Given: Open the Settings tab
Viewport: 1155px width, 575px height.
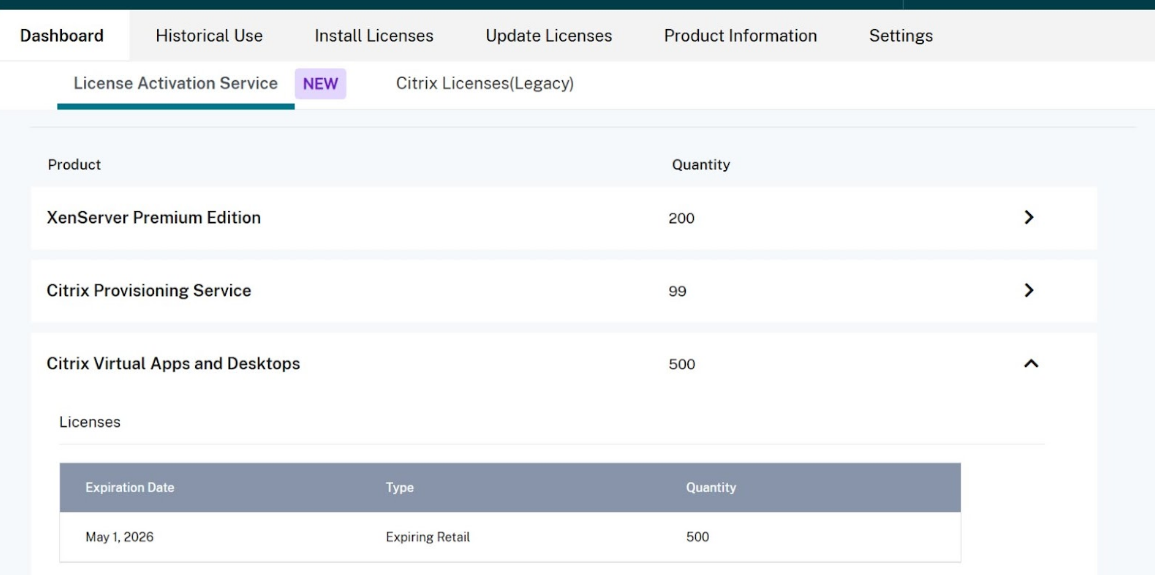Looking at the screenshot, I should tap(901, 36).
